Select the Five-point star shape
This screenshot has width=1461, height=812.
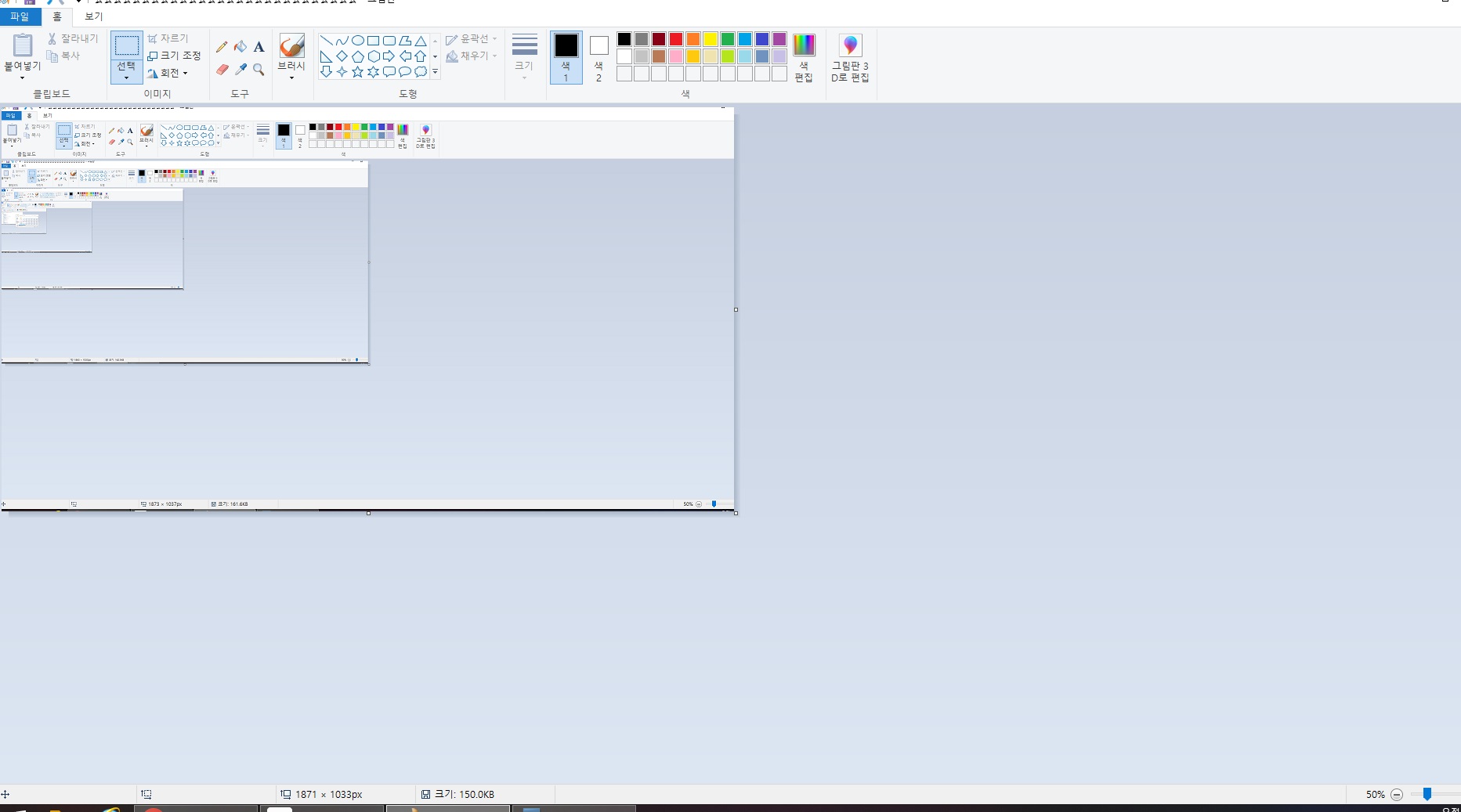358,72
